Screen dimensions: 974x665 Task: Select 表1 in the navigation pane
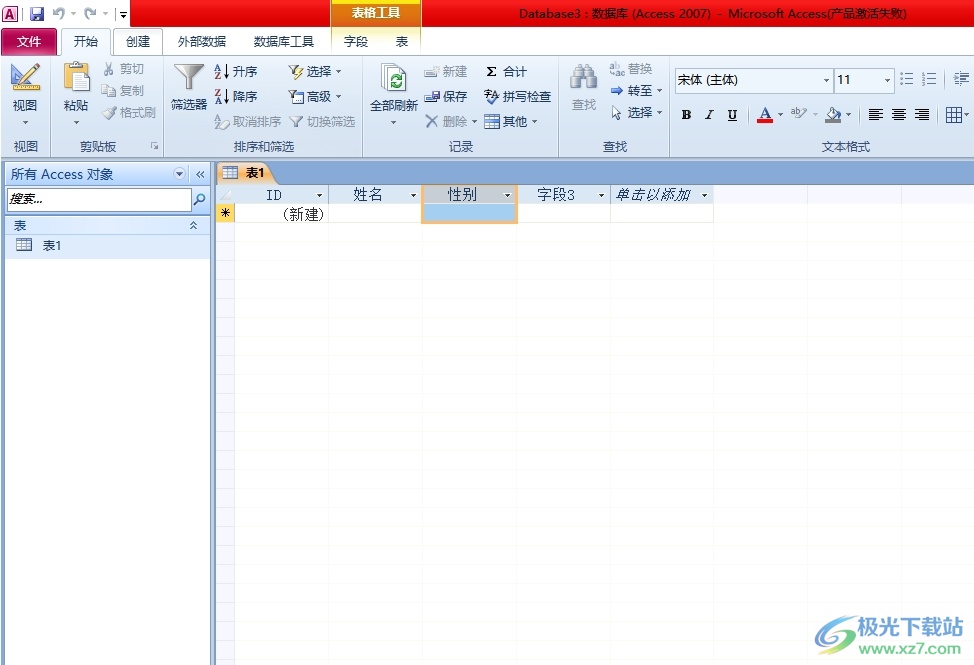107,245
